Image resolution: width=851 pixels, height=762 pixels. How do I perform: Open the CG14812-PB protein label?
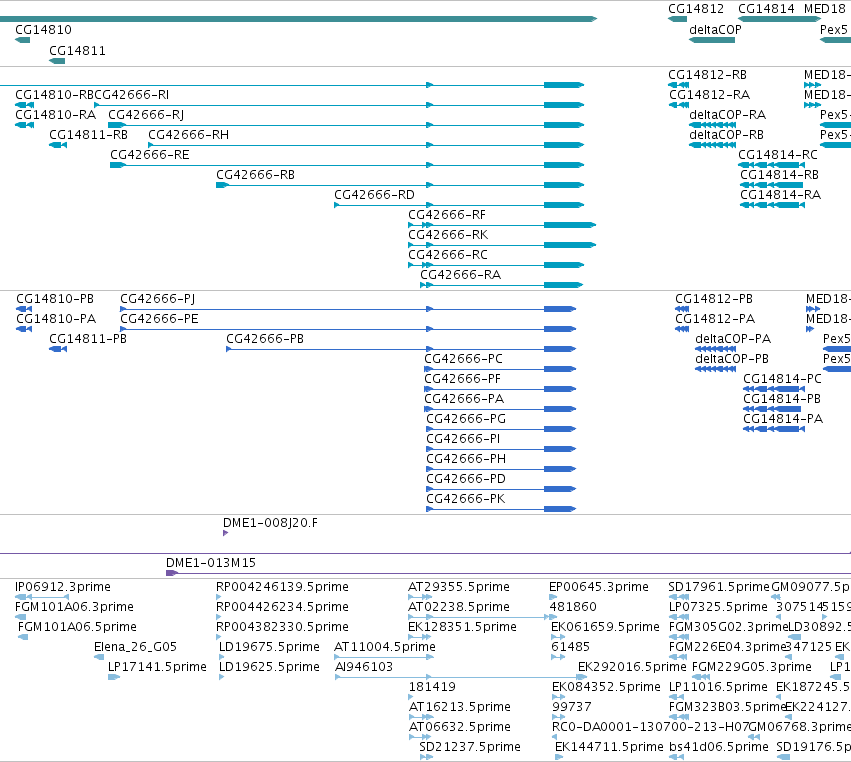point(714,300)
